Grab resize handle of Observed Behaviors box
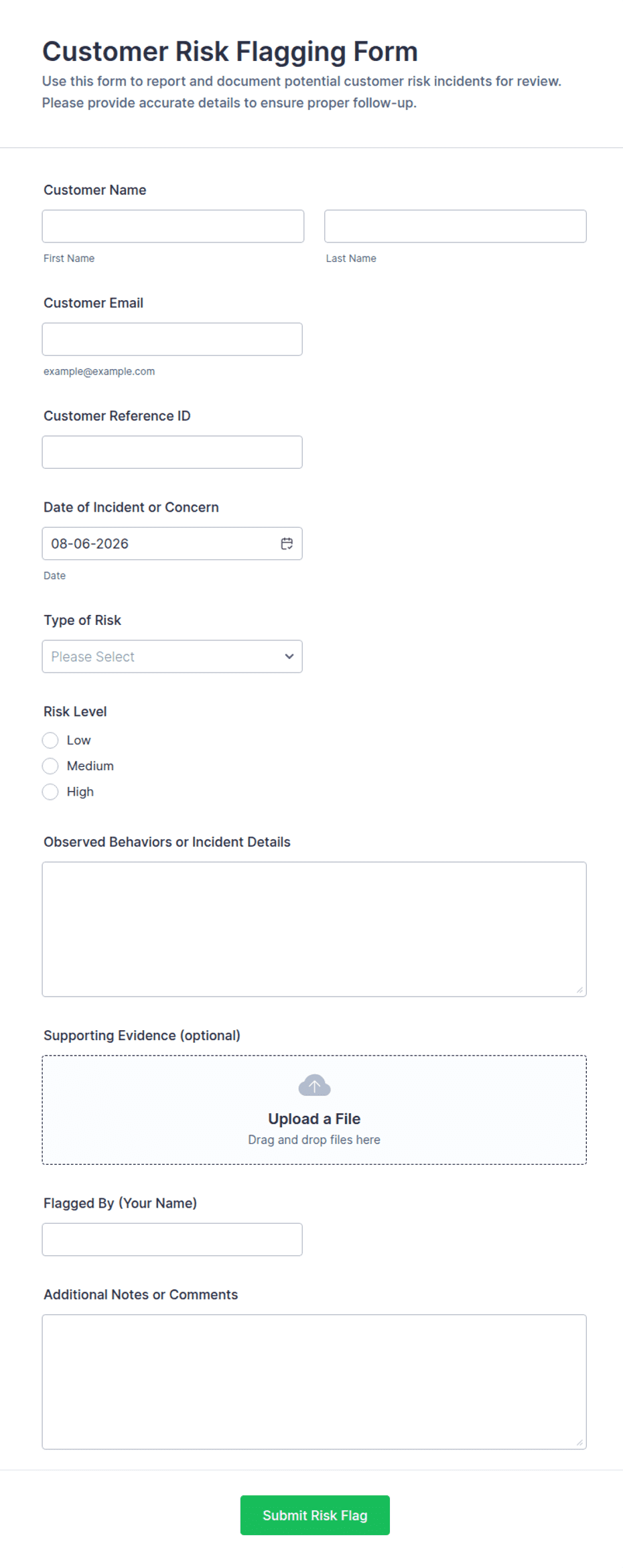Viewport: 623px width, 1568px height. pyautogui.click(x=579, y=990)
